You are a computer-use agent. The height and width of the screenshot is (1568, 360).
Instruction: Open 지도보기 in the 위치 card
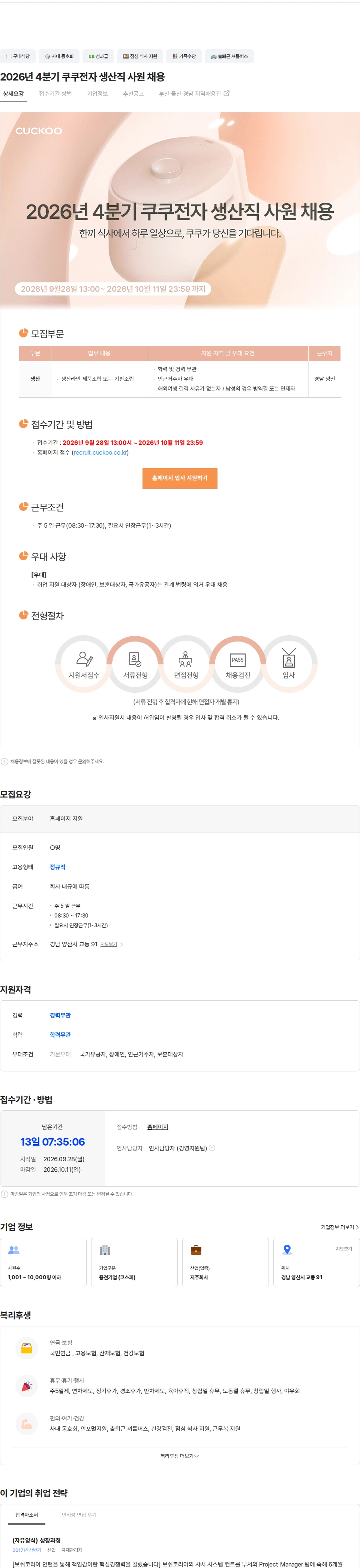tap(343, 1249)
